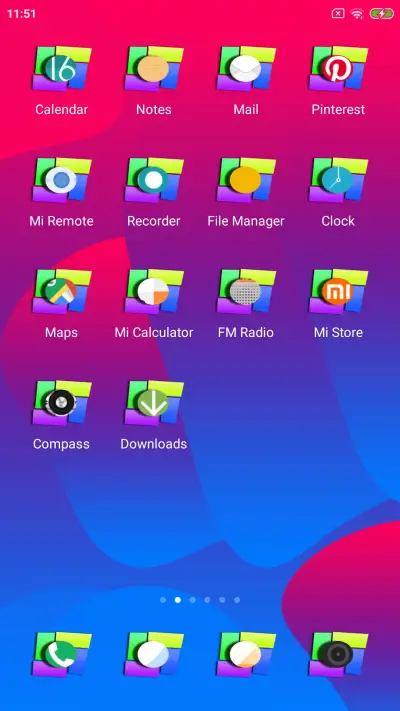Launch the Mail app

(246, 68)
